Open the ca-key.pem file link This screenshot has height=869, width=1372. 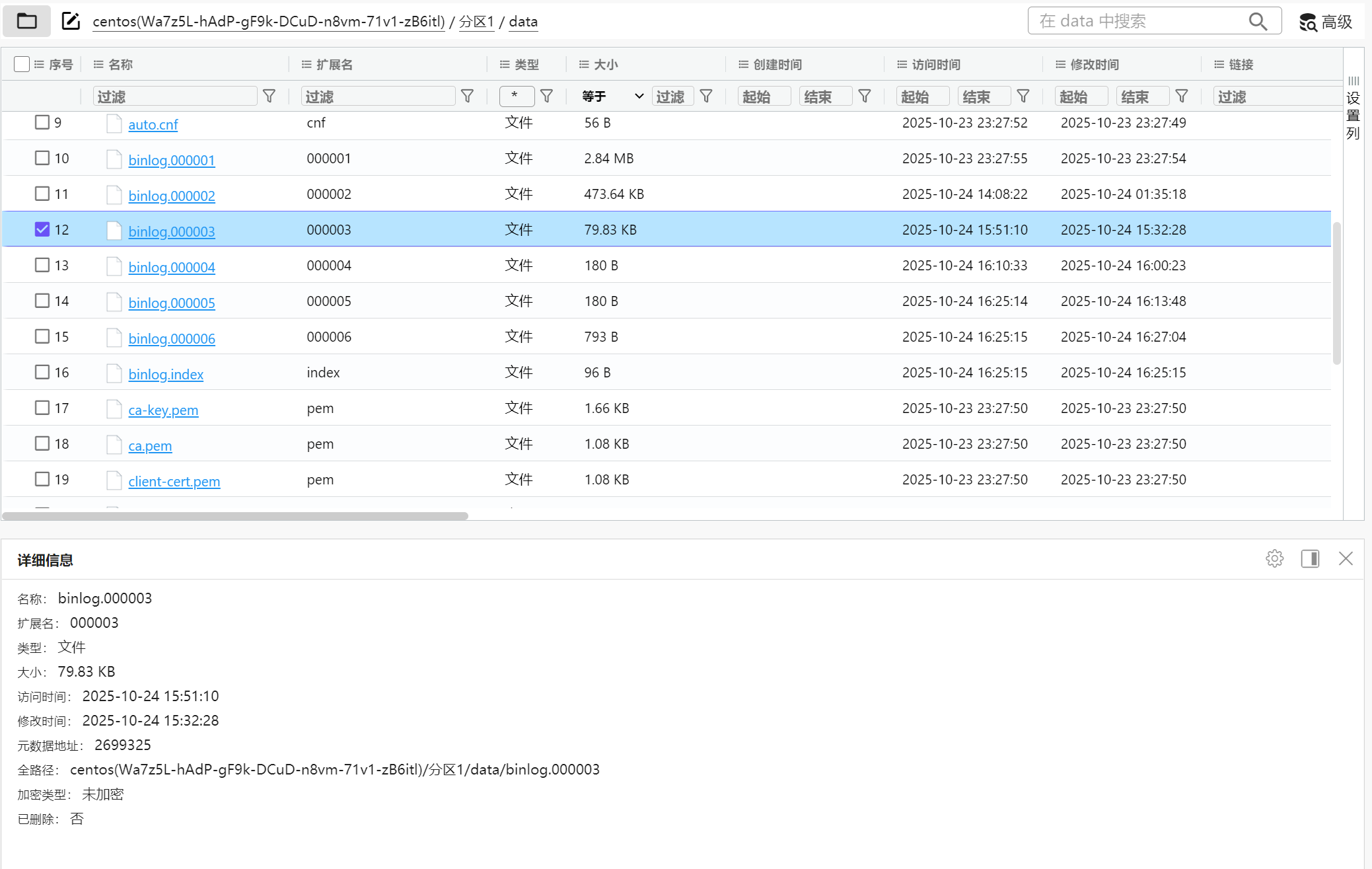click(163, 410)
